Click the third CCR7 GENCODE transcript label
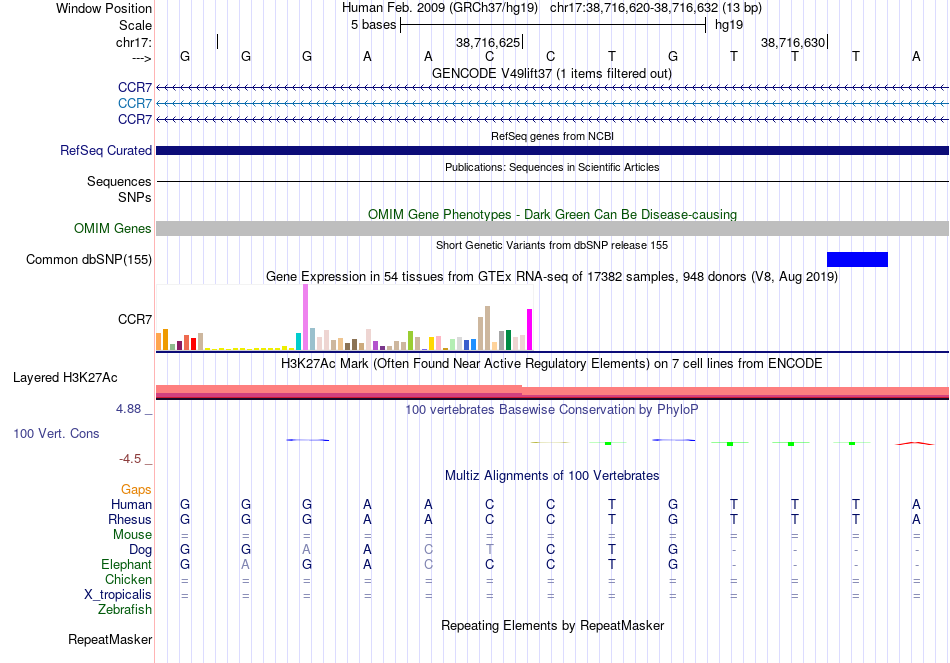 pos(135,119)
